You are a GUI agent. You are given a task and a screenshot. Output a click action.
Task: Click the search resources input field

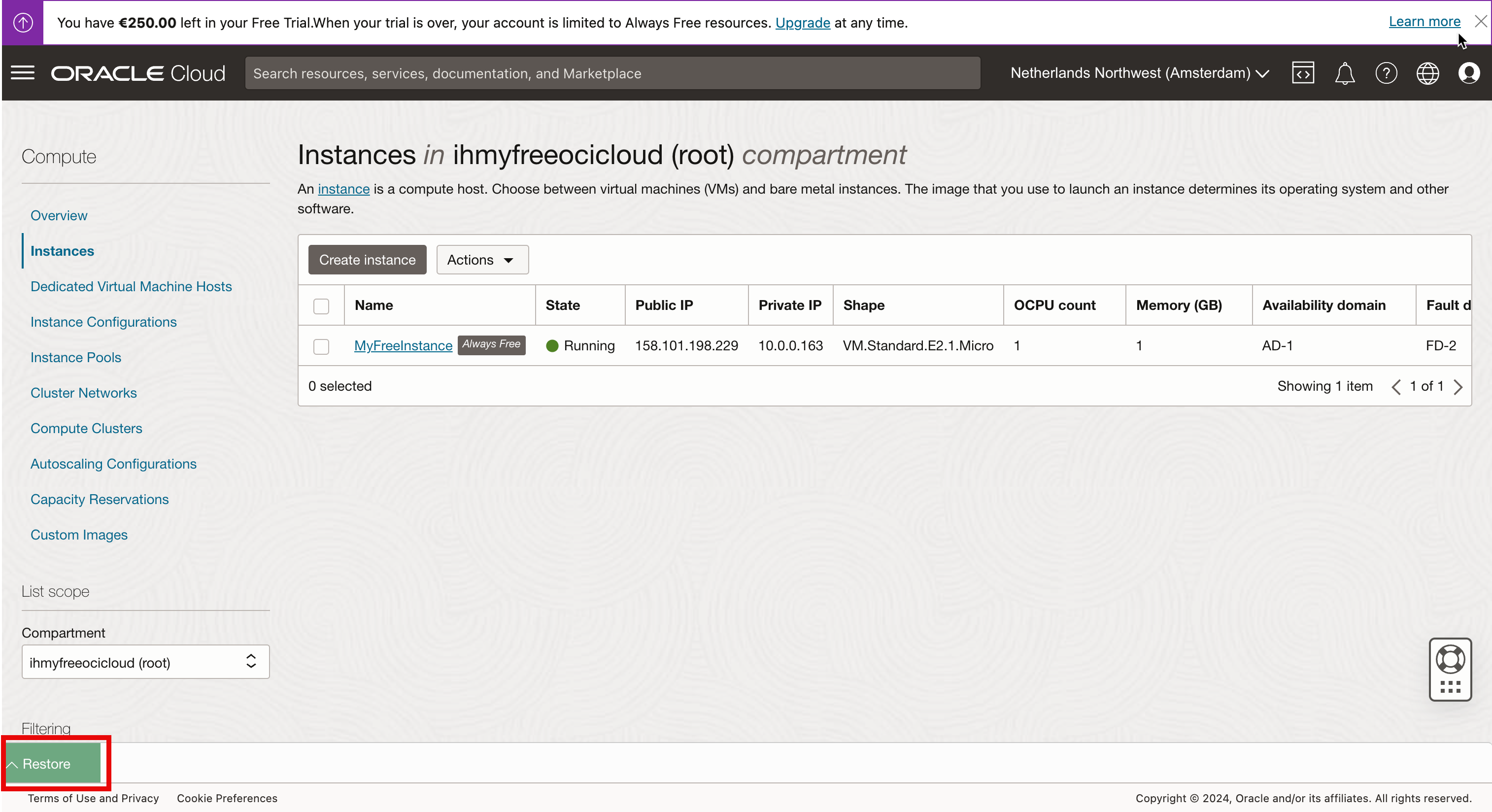pyautogui.click(x=612, y=73)
